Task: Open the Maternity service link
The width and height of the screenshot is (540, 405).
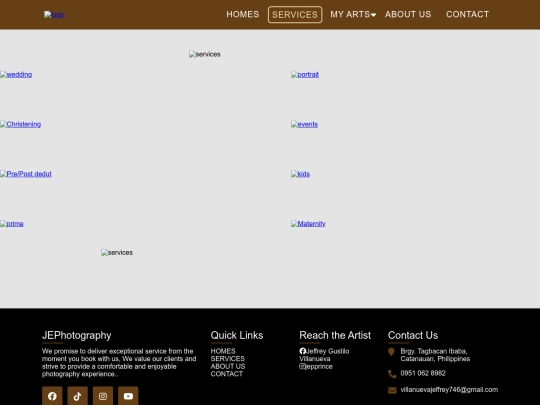Action: 308,224
